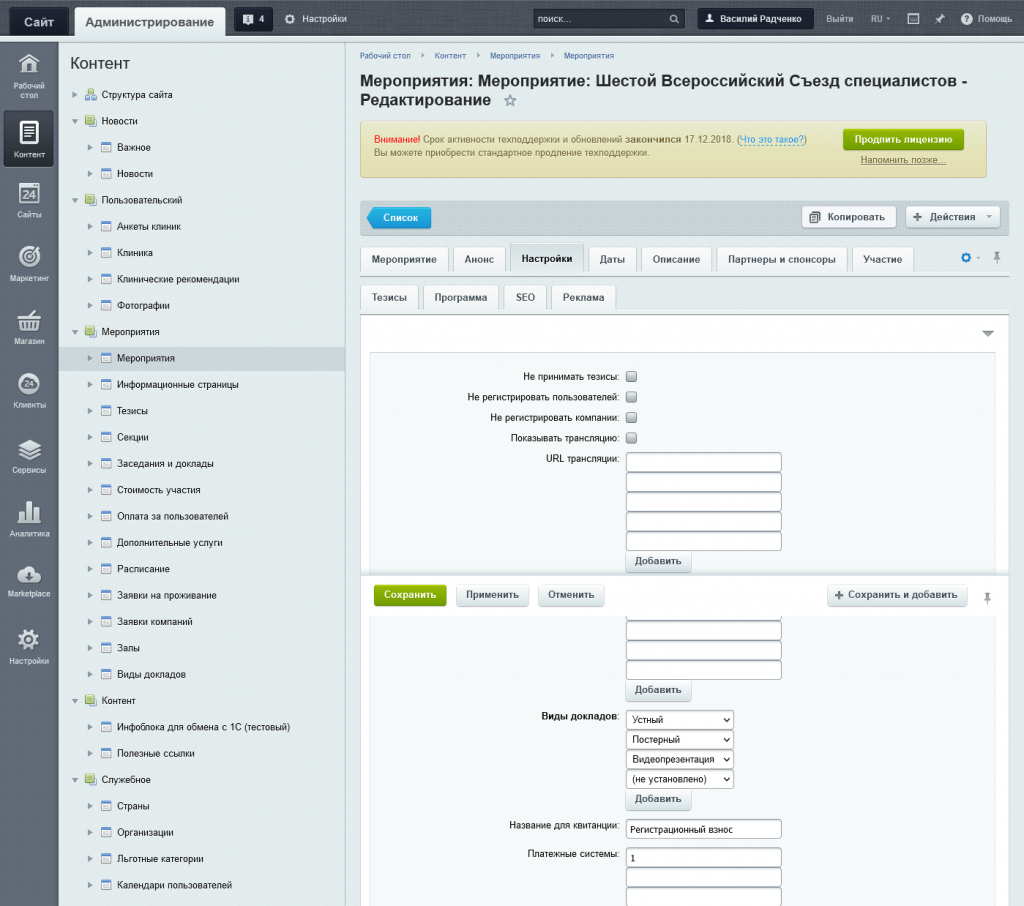Enable the Показывать трансляцию checkbox
Image resolution: width=1024 pixels, height=906 pixels.
pyautogui.click(x=631, y=437)
